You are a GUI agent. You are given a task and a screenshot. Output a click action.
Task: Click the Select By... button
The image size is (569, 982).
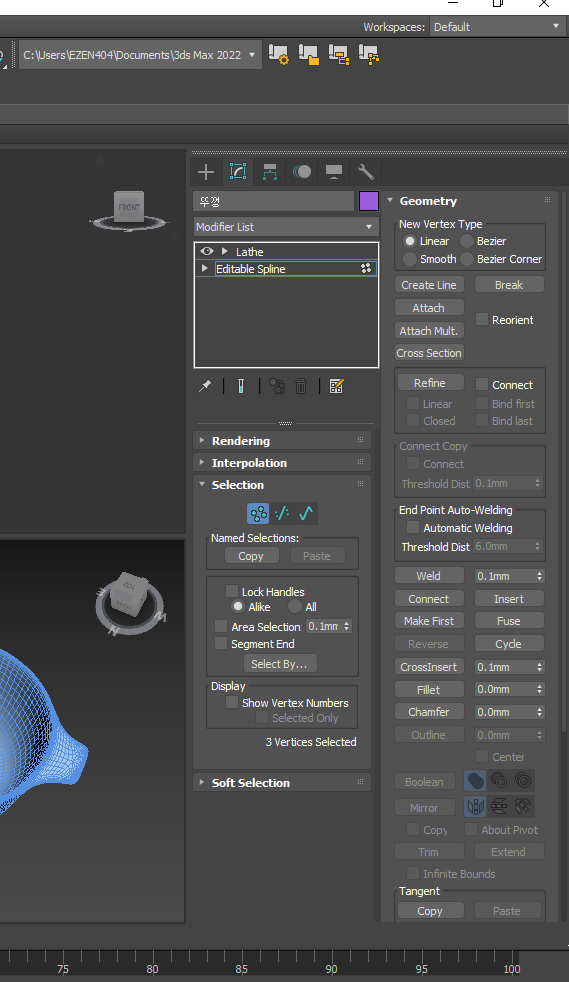(x=280, y=664)
